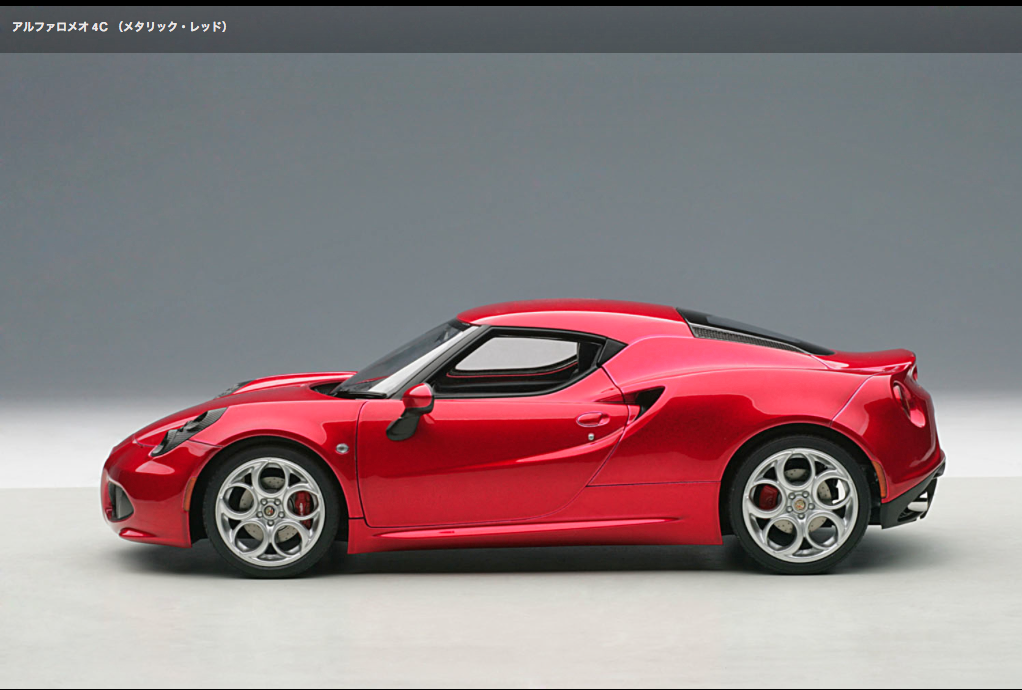
Task: Click the round side marker on fender
Action: [x=342, y=449]
